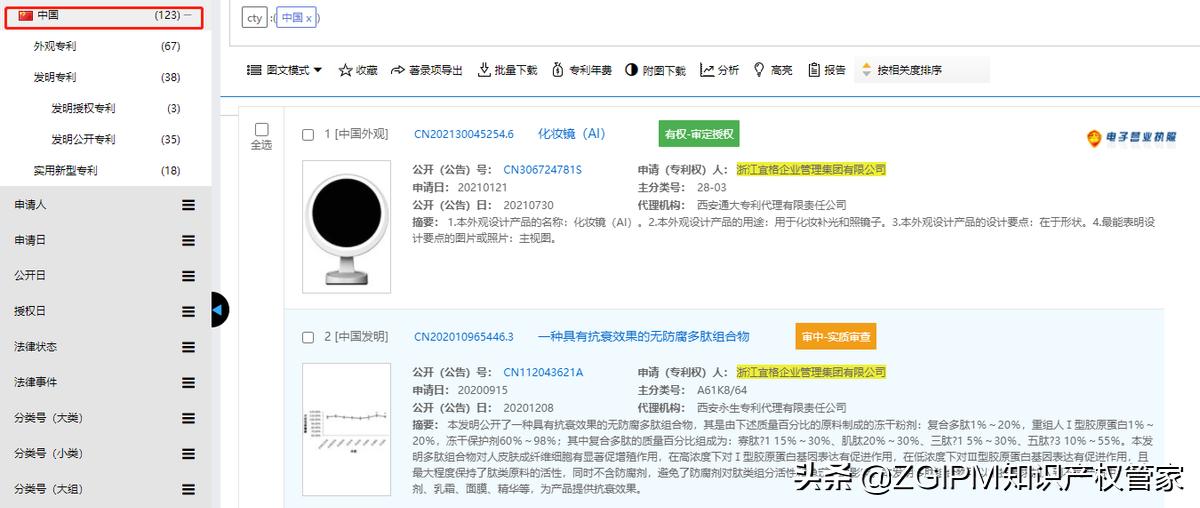The height and width of the screenshot is (508, 1200).
Task: Click the 高亮 lightbulb icon
Action: point(759,70)
